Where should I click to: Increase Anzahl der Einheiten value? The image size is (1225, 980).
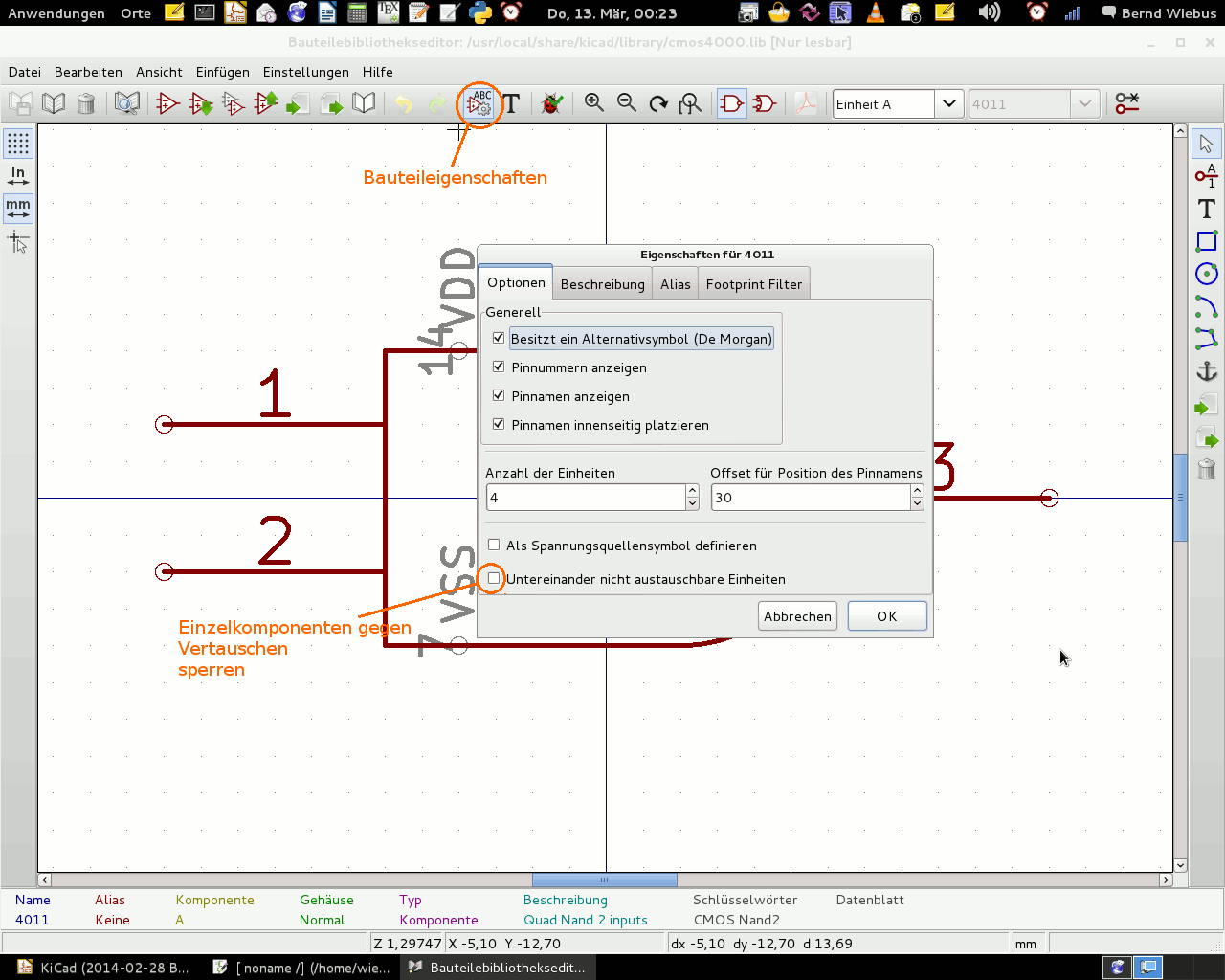pos(692,491)
